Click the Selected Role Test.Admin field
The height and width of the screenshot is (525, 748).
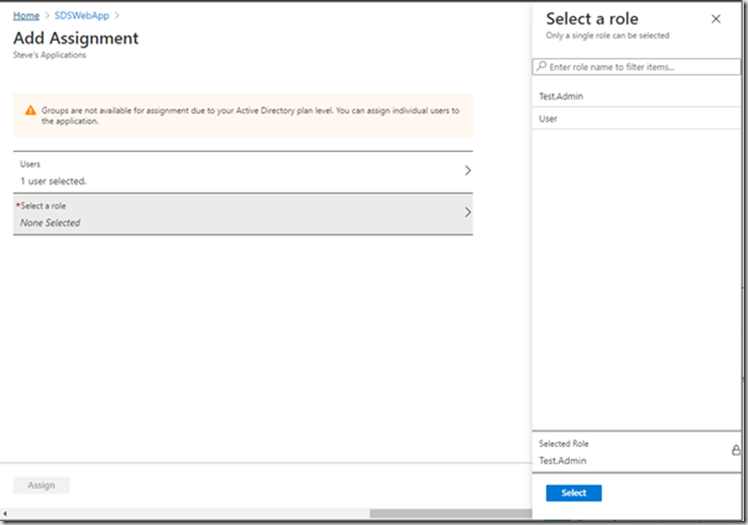pos(636,452)
